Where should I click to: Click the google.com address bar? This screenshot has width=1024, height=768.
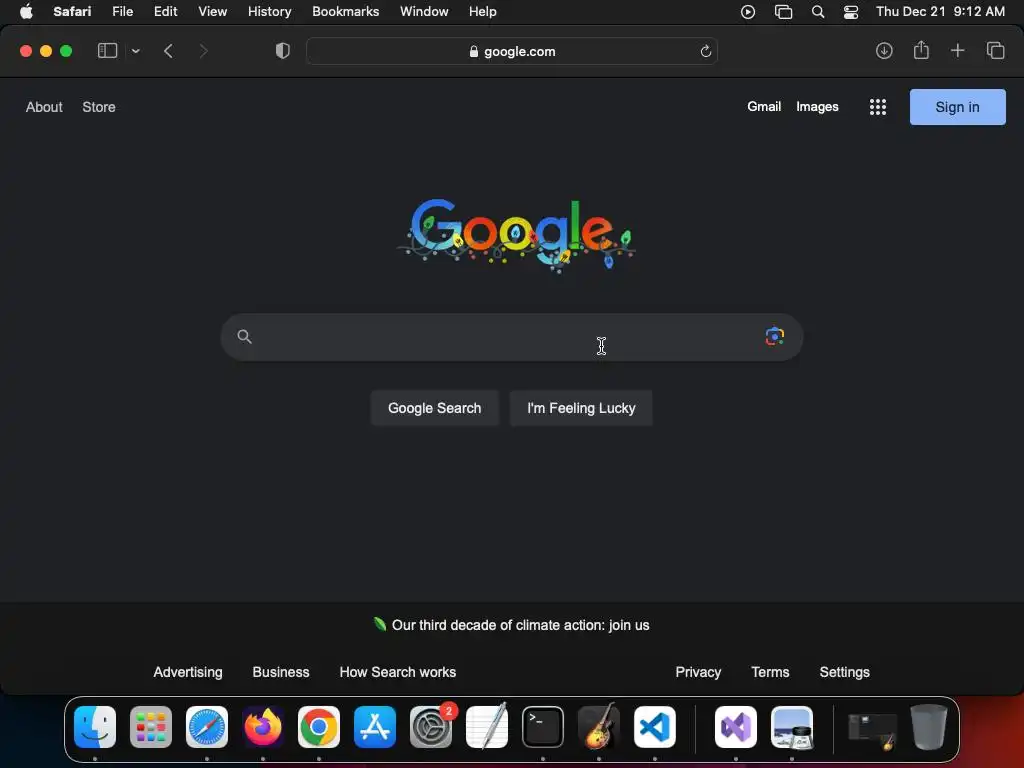512,51
